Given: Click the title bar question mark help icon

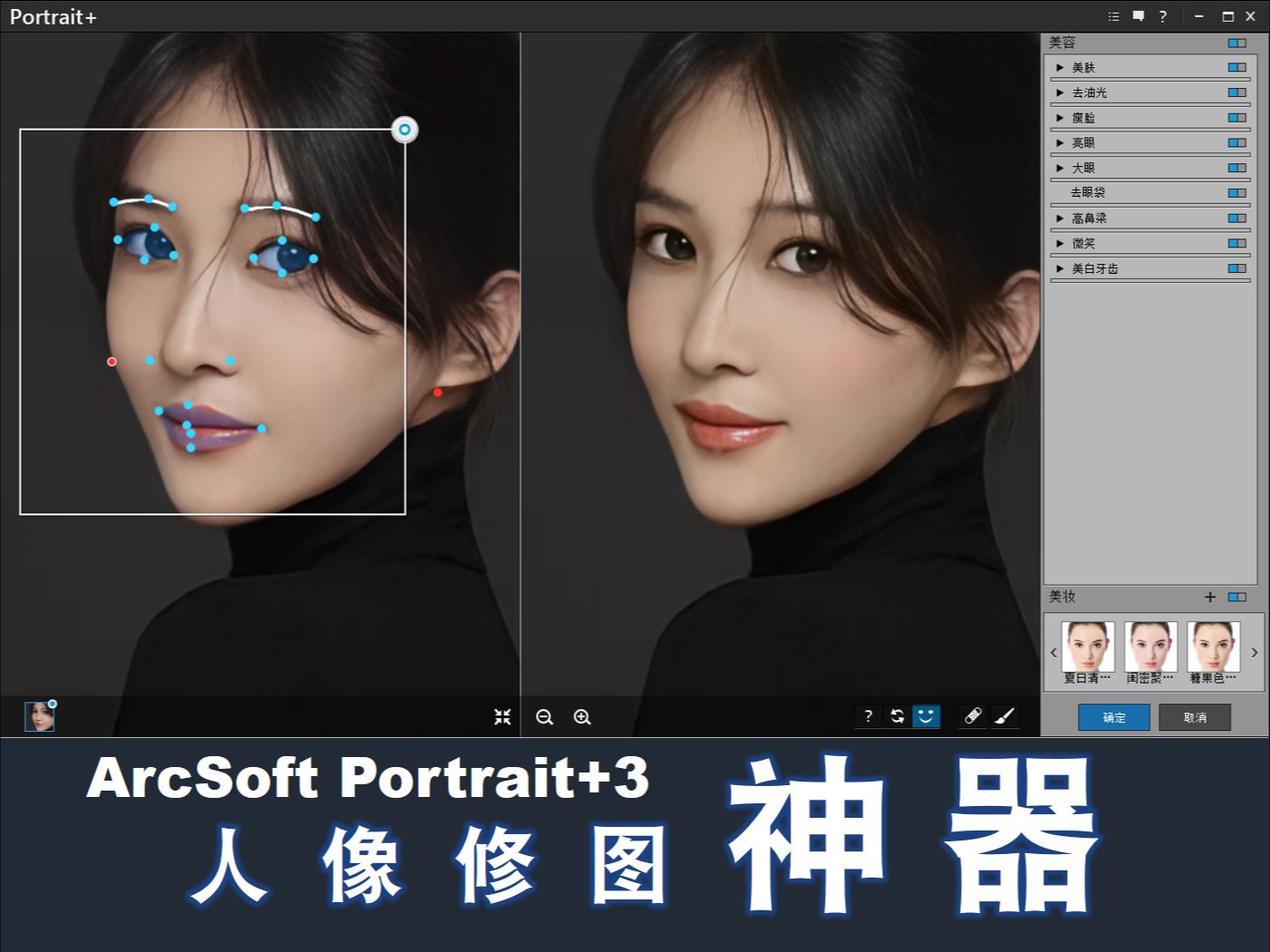Looking at the screenshot, I should click(1163, 16).
